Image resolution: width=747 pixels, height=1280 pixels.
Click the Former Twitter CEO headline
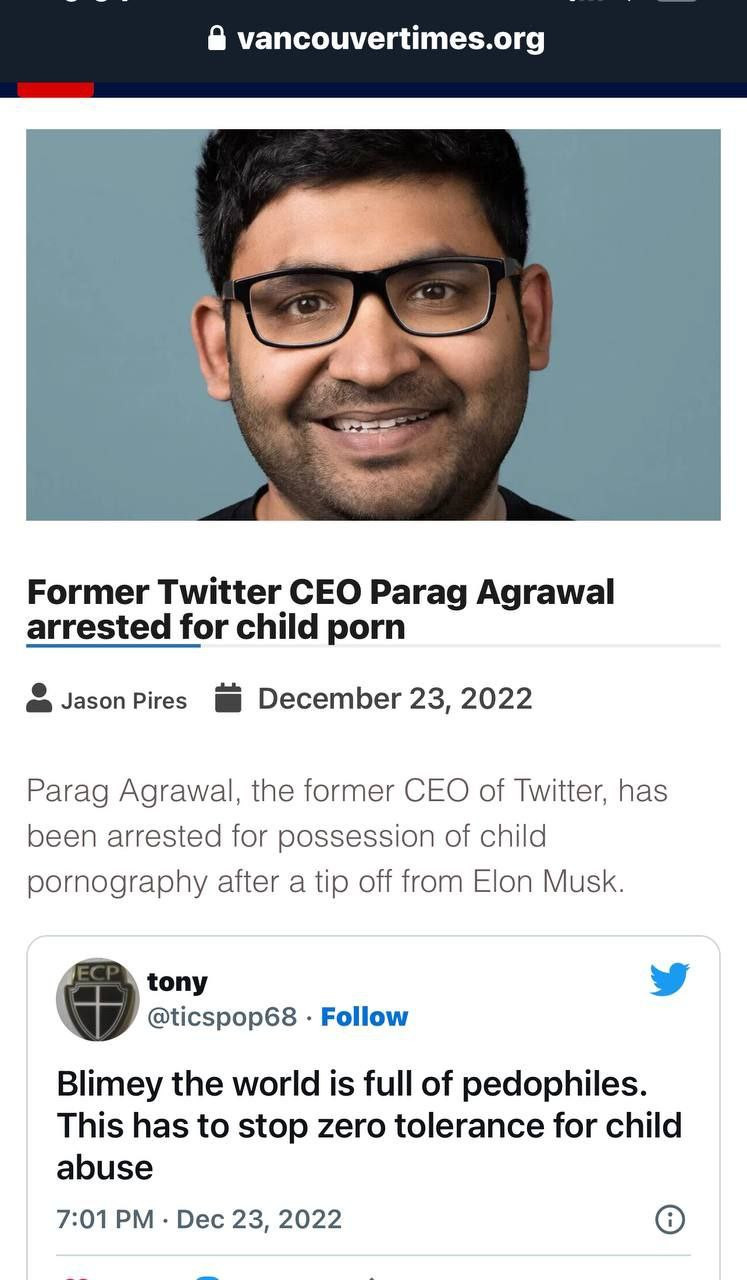tap(320, 609)
